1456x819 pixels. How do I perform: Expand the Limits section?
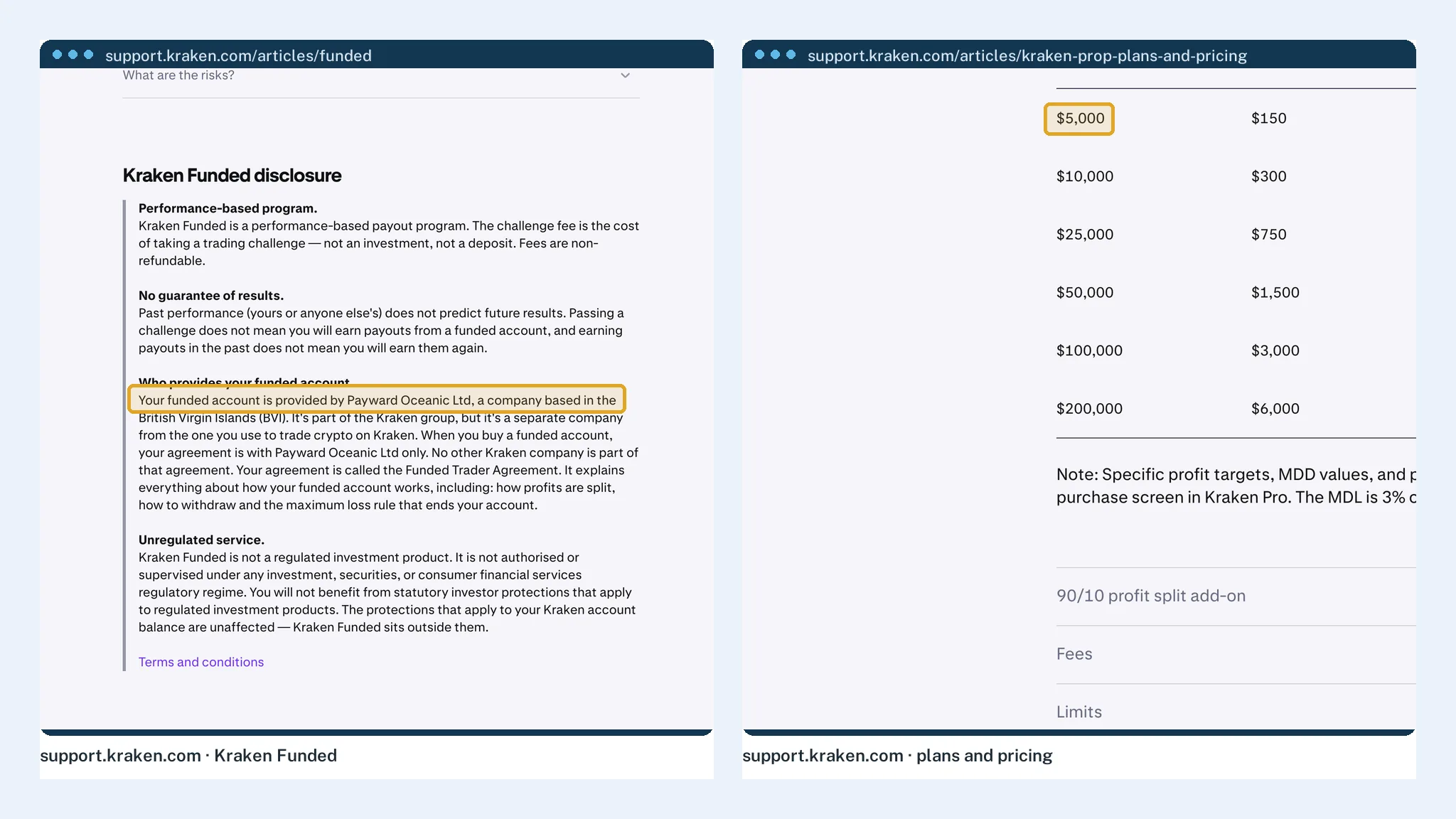pos(1236,712)
